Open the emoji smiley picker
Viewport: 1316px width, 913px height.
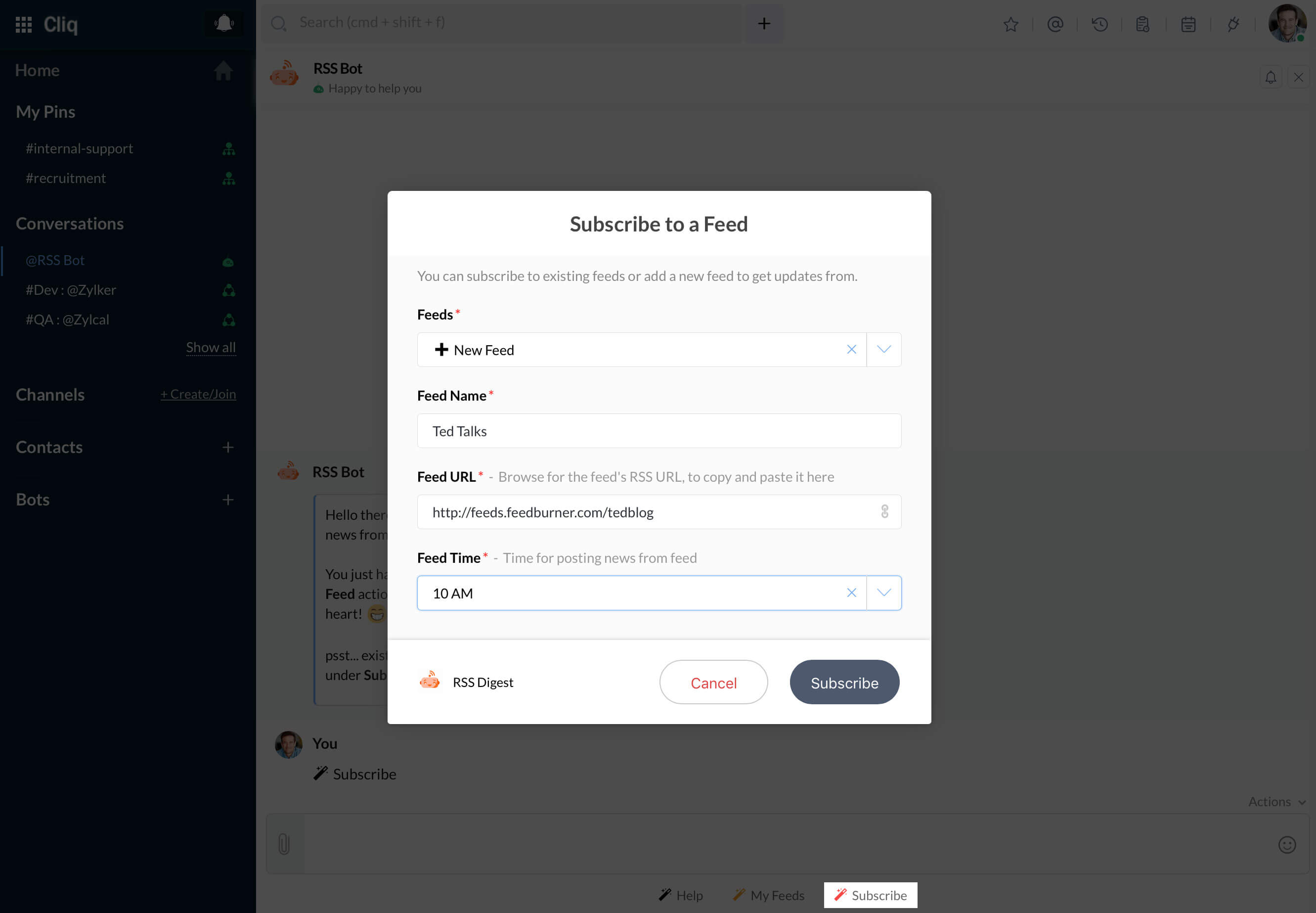click(1286, 844)
